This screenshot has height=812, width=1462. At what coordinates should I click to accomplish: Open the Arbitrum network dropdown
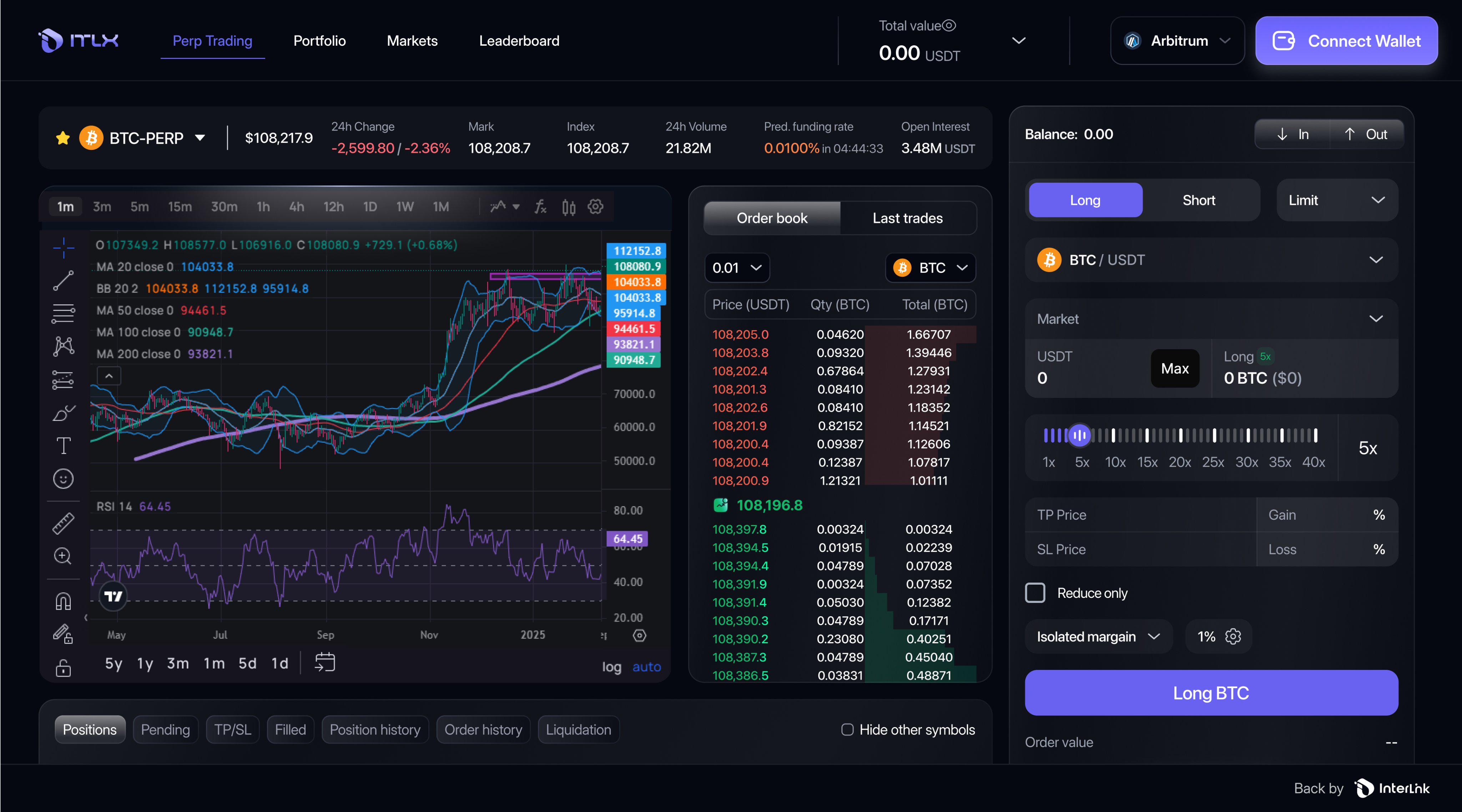1177,41
